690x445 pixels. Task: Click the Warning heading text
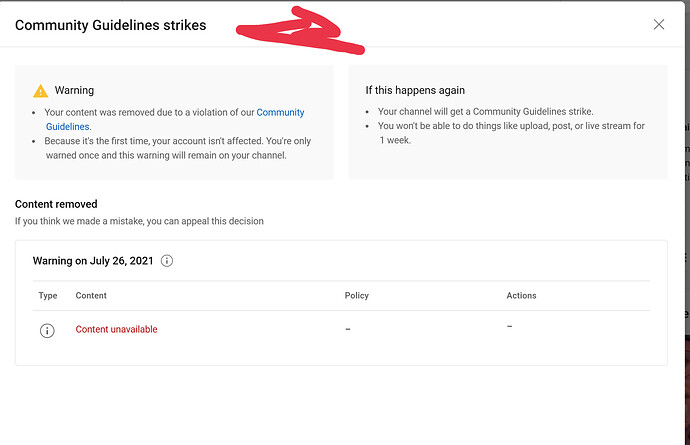pyautogui.click(x=74, y=90)
